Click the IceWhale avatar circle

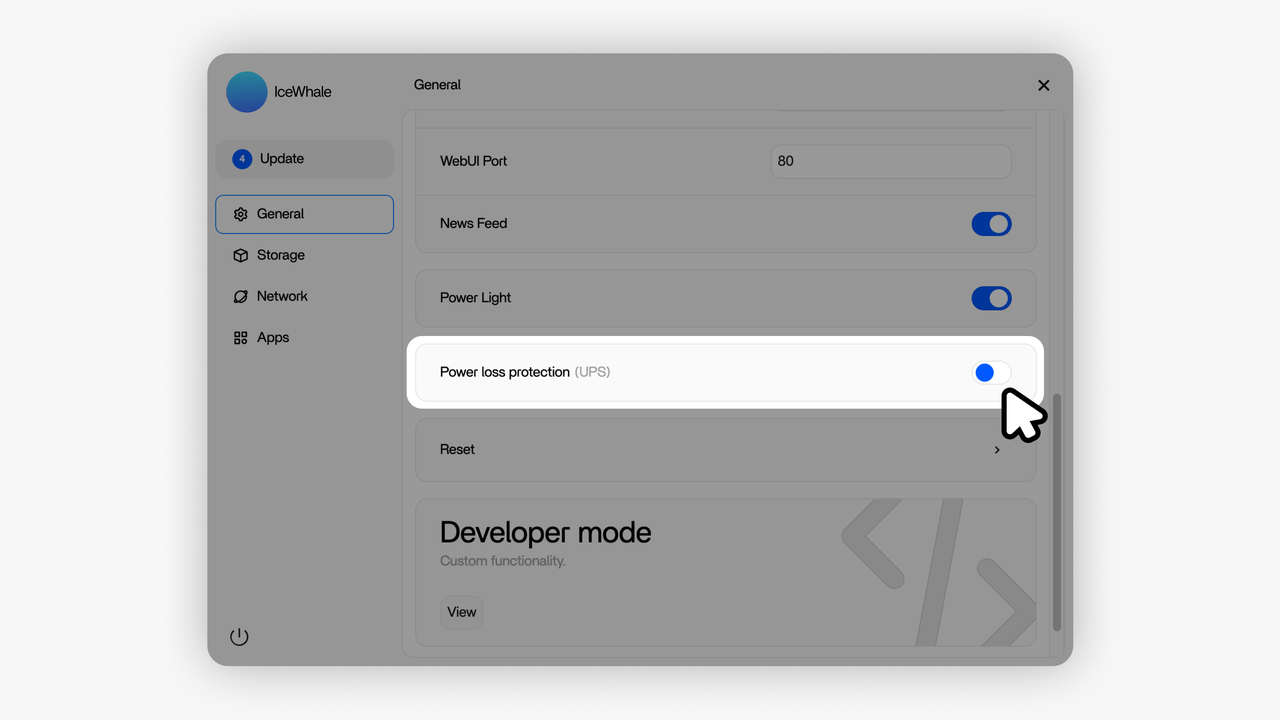(247, 92)
